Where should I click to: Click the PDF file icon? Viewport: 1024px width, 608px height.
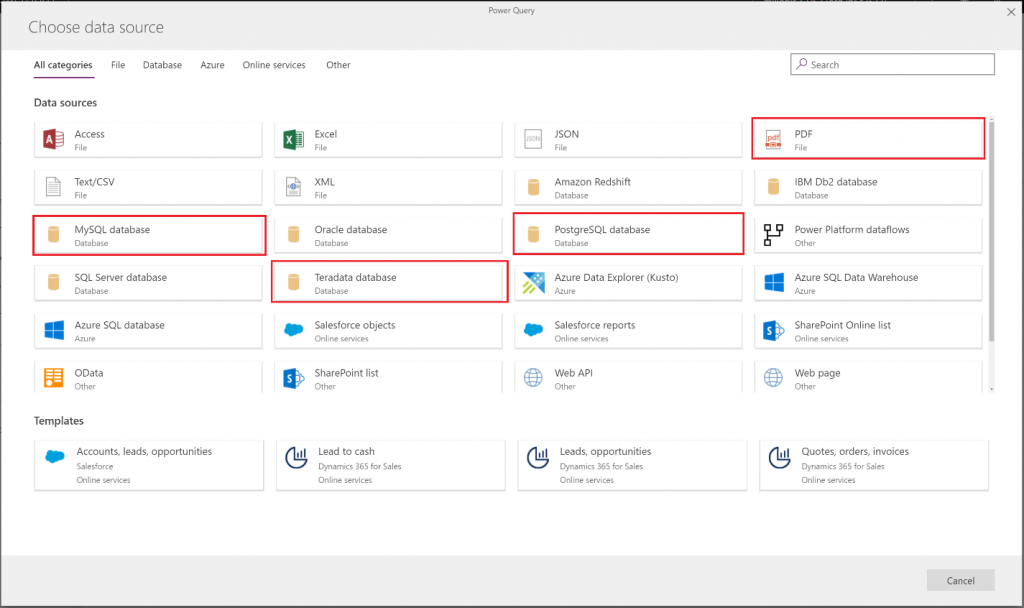pyautogui.click(x=773, y=139)
